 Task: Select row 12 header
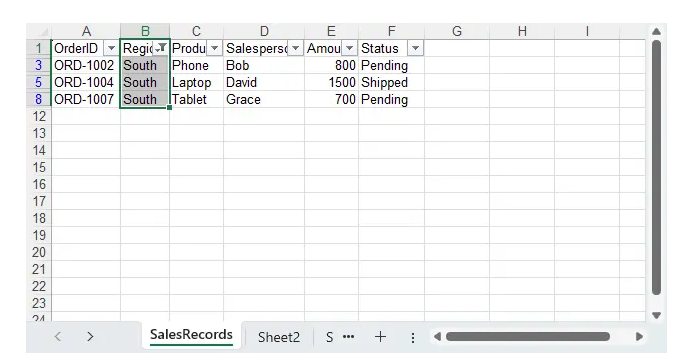38,116
